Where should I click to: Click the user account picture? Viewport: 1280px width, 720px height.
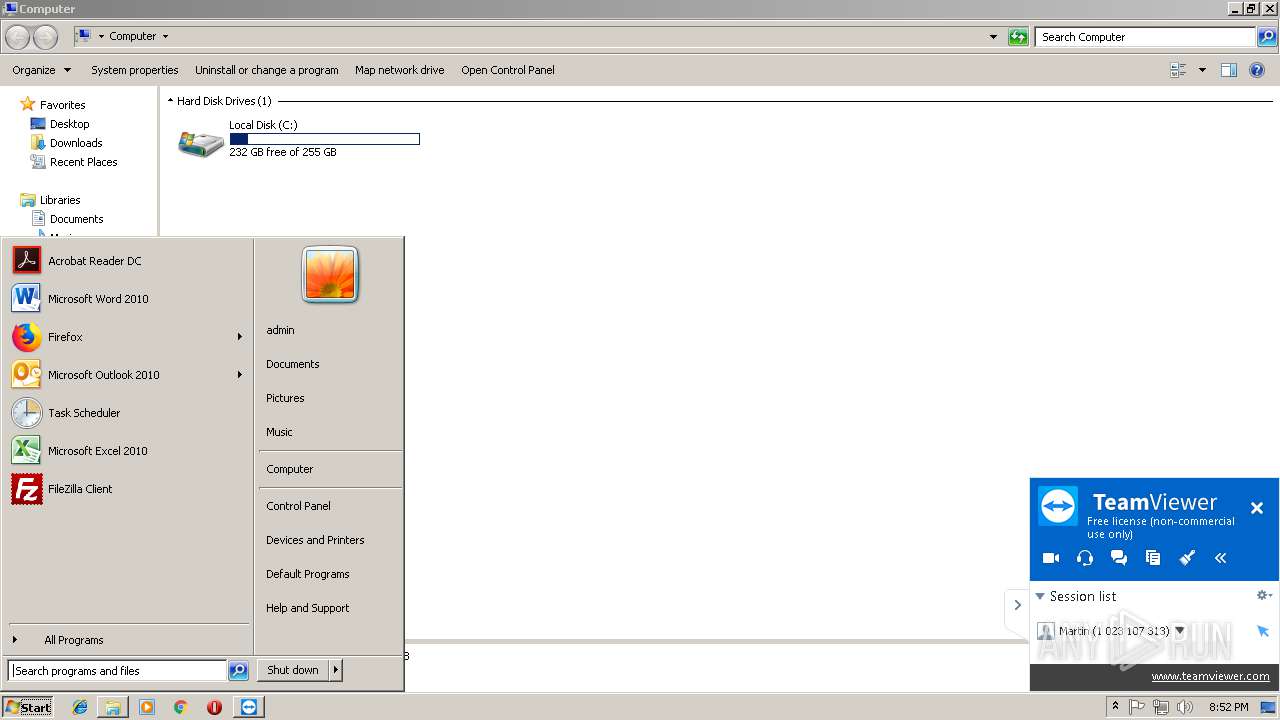click(330, 274)
